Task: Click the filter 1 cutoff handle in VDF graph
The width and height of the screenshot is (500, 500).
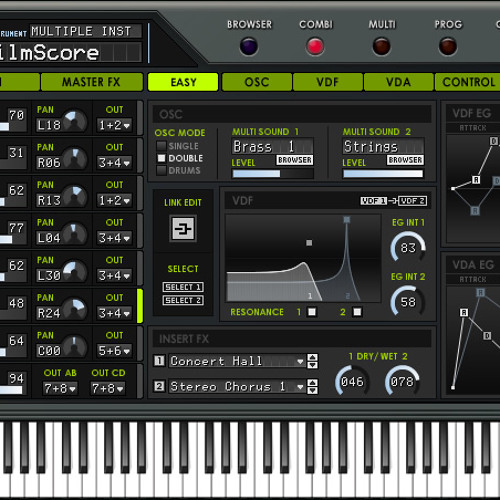Action: (309, 243)
